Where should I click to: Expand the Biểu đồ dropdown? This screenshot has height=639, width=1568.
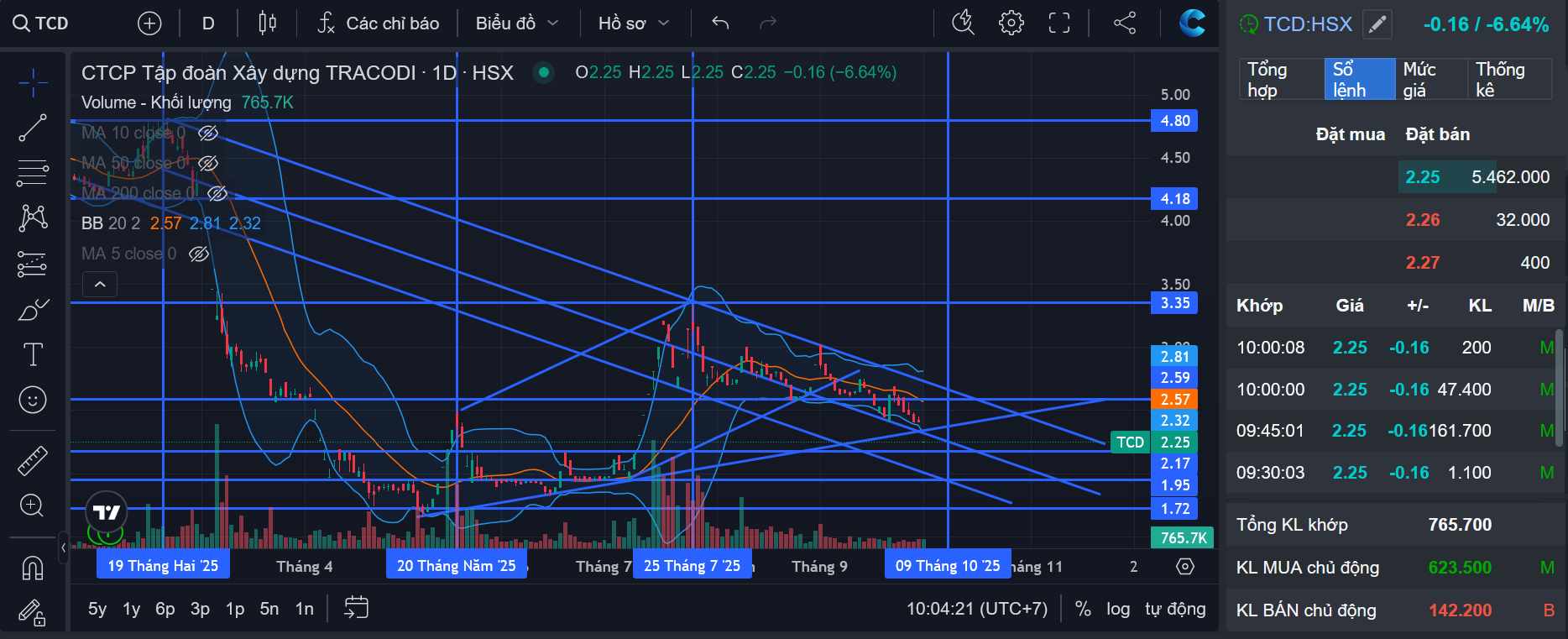pyautogui.click(x=517, y=24)
